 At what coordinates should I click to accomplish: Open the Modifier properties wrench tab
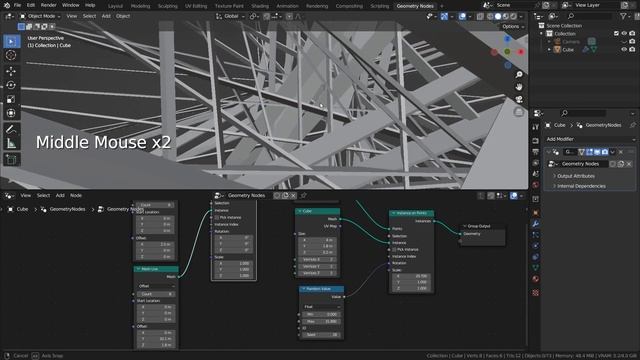(536, 224)
